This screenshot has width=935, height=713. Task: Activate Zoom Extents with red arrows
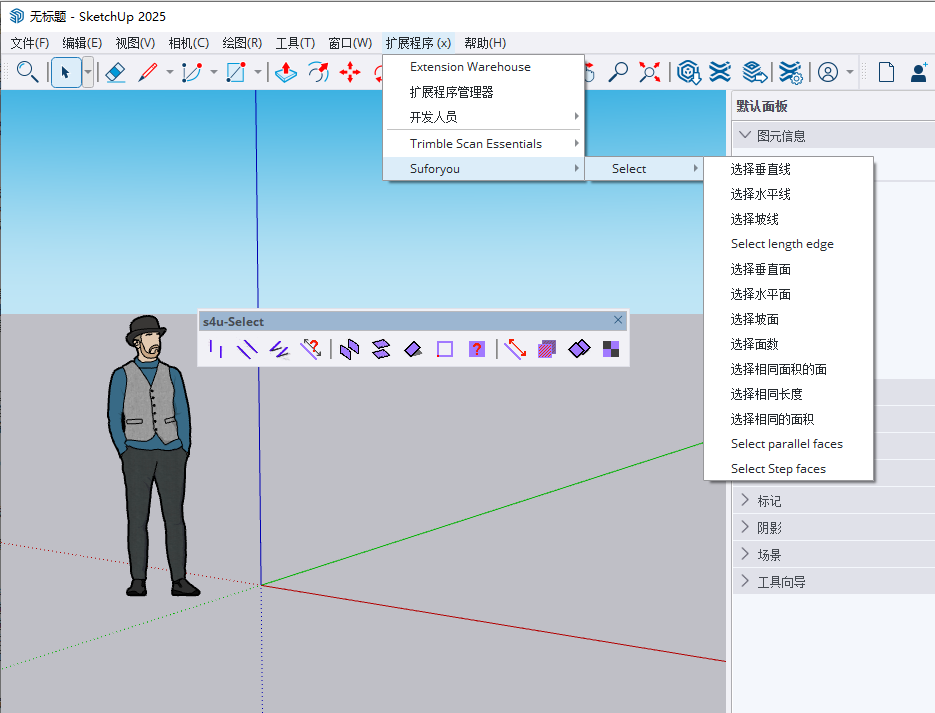[x=649, y=72]
